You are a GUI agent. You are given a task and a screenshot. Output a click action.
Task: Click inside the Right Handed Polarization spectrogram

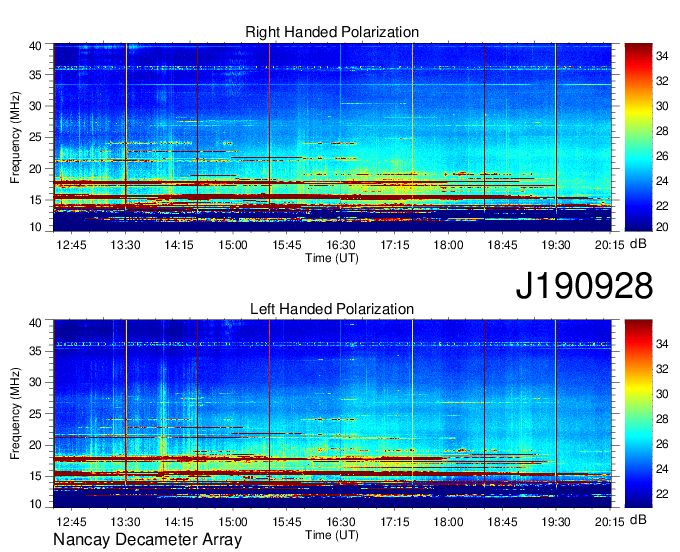pos(332,137)
